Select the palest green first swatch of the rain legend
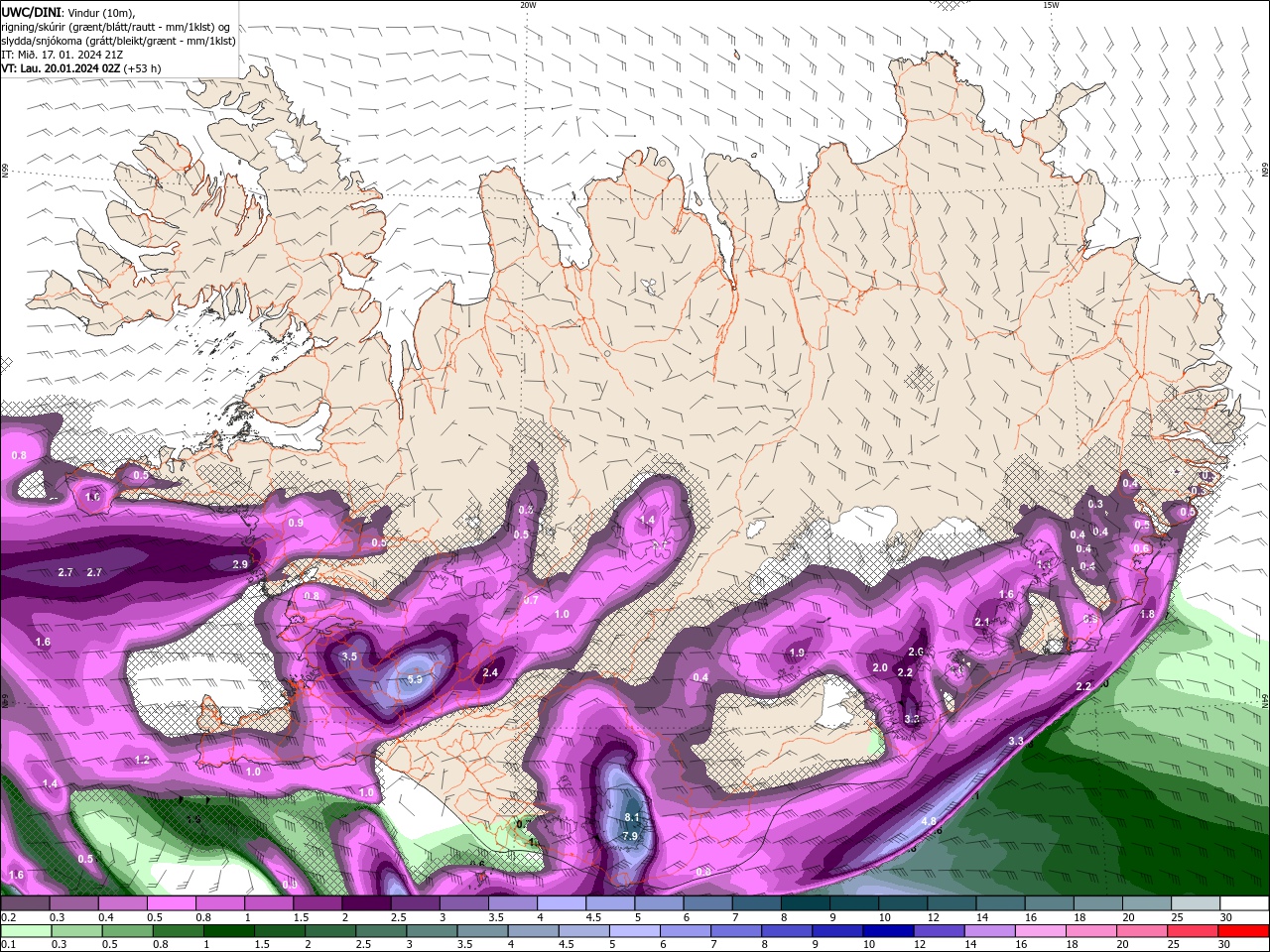The height and width of the screenshot is (952, 1270). coord(25,930)
